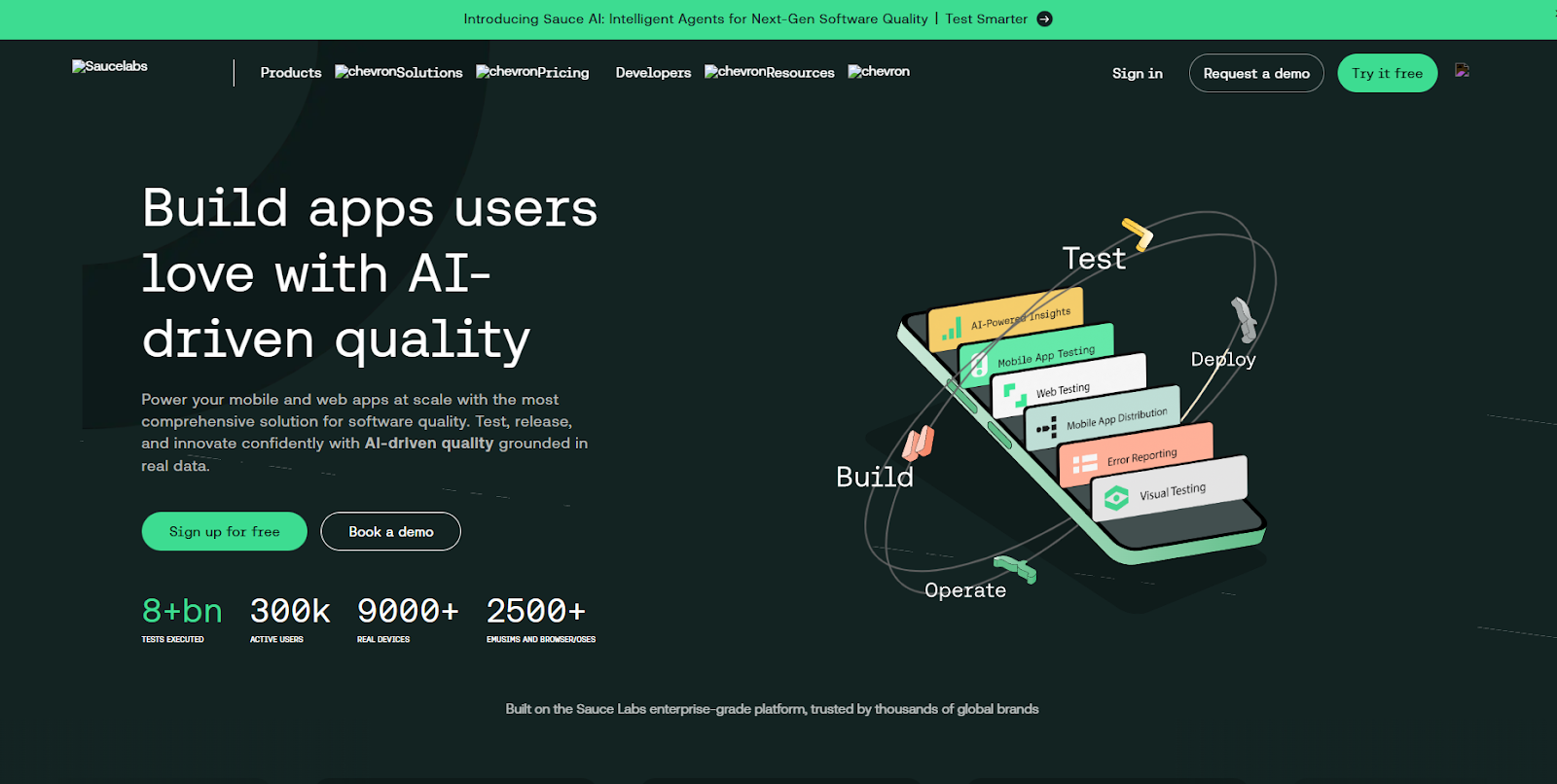The image size is (1557, 784).
Task: Click the Web Testing card icon
Action: [1015, 396]
